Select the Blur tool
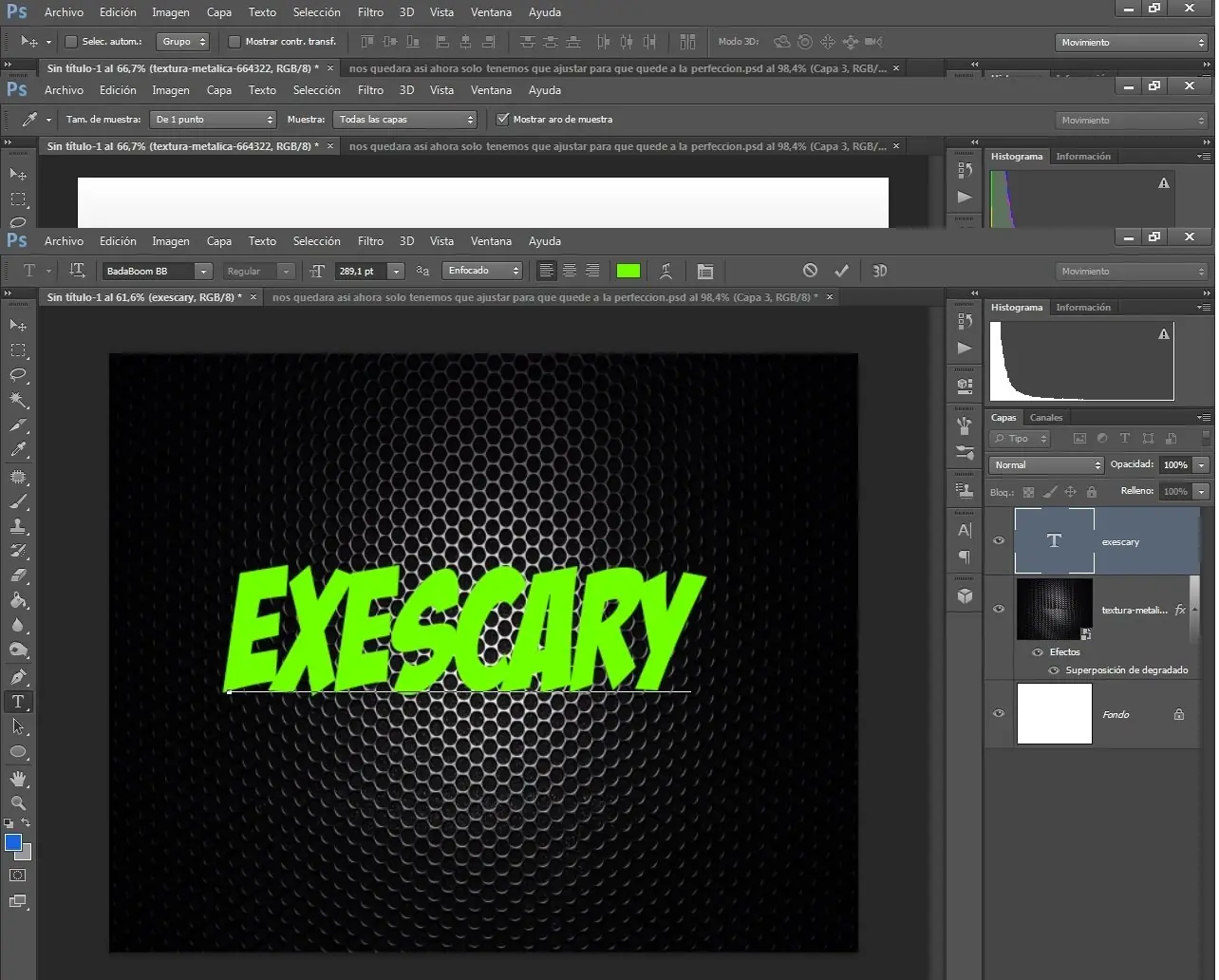1219x980 pixels. [18, 626]
